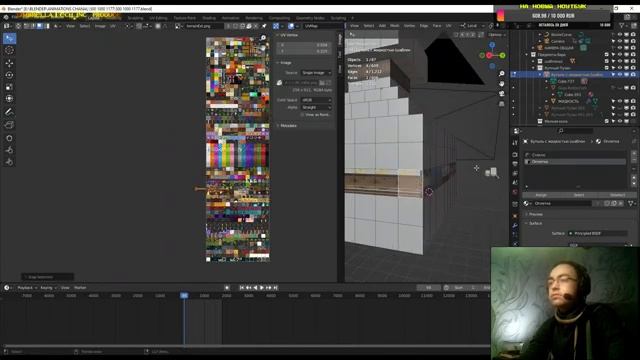
Task: Play animation forward in timeline
Action: 262,288
